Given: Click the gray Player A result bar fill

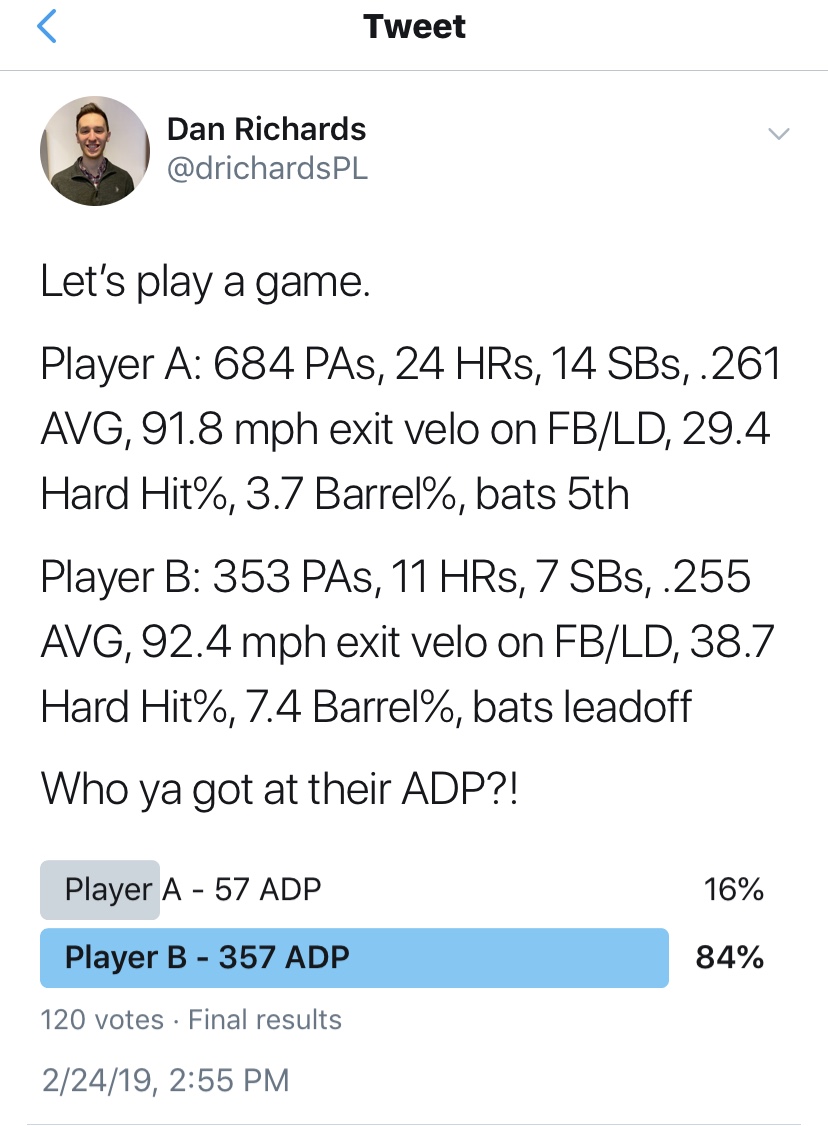Looking at the screenshot, I should pos(100,890).
